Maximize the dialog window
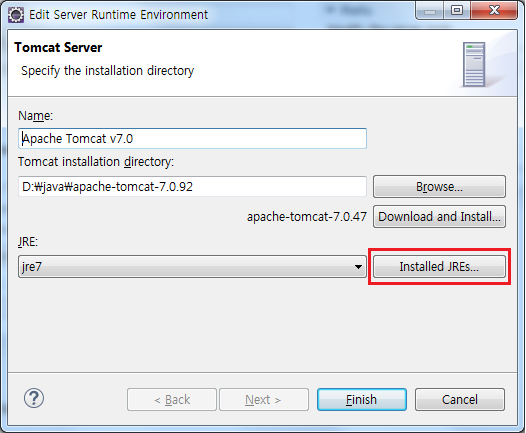Viewport: 526px width, 433px height. 457,10
